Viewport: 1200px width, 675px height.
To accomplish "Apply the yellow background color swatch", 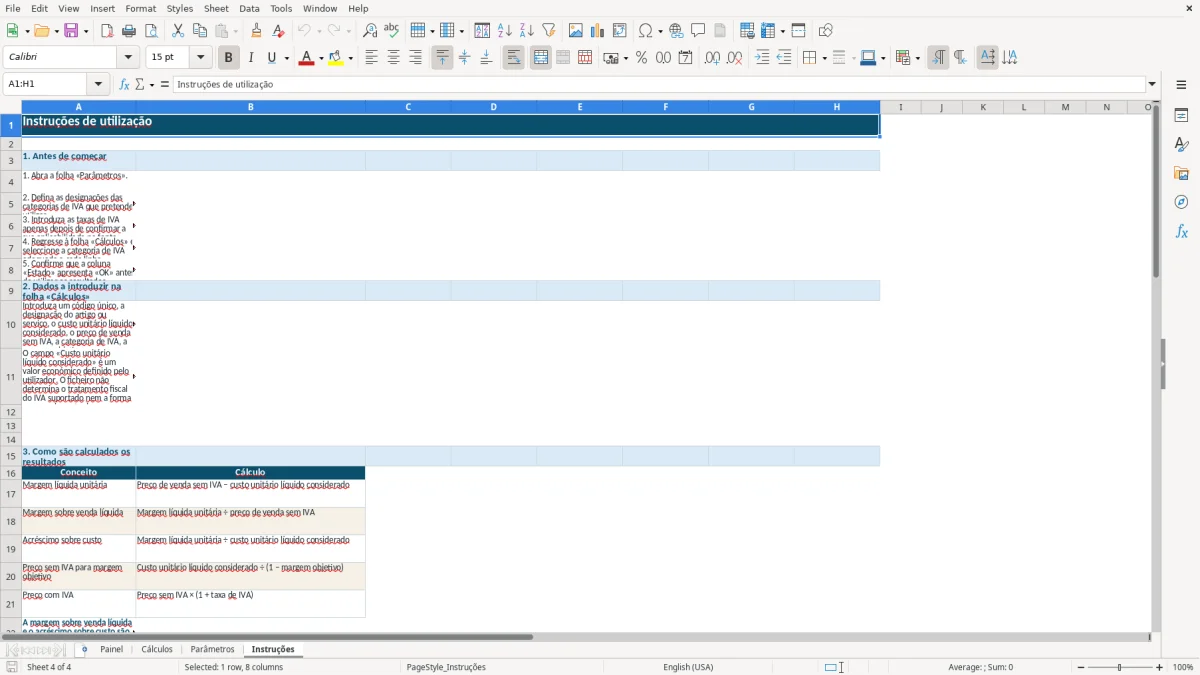I will tap(336, 58).
